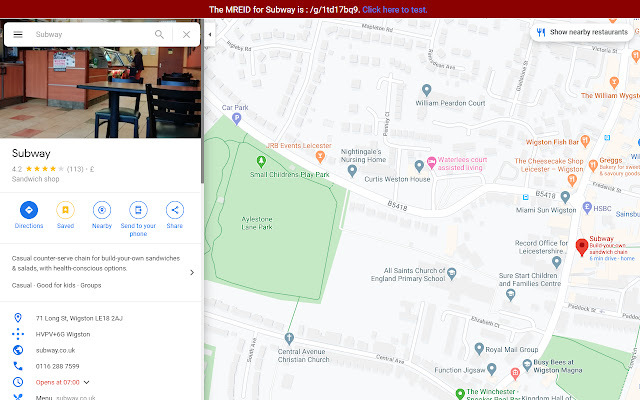Click the (113) reviews count
Image resolution: width=640 pixels, height=400 pixels.
[x=75, y=169]
